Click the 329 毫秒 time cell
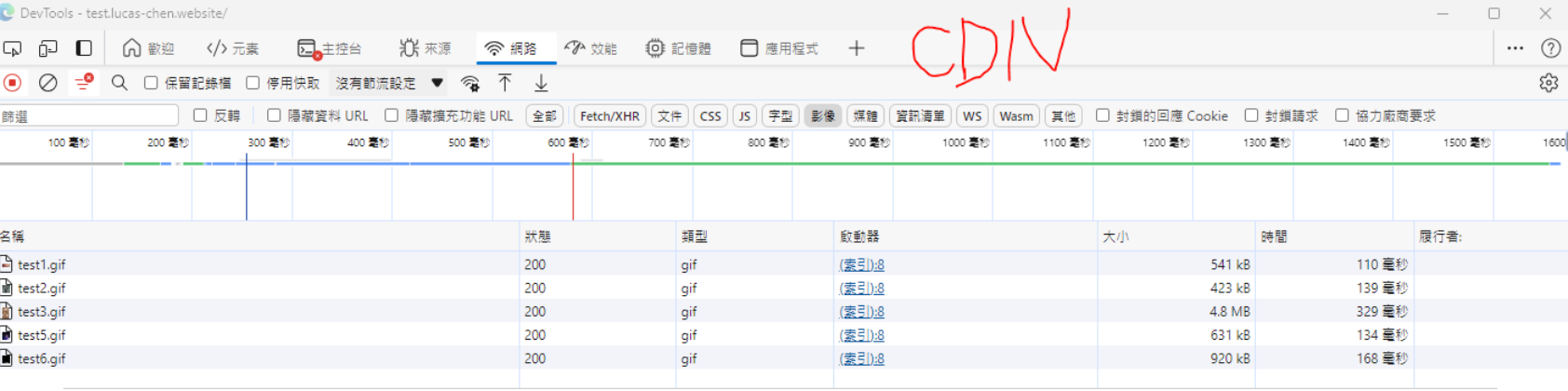 1334,311
